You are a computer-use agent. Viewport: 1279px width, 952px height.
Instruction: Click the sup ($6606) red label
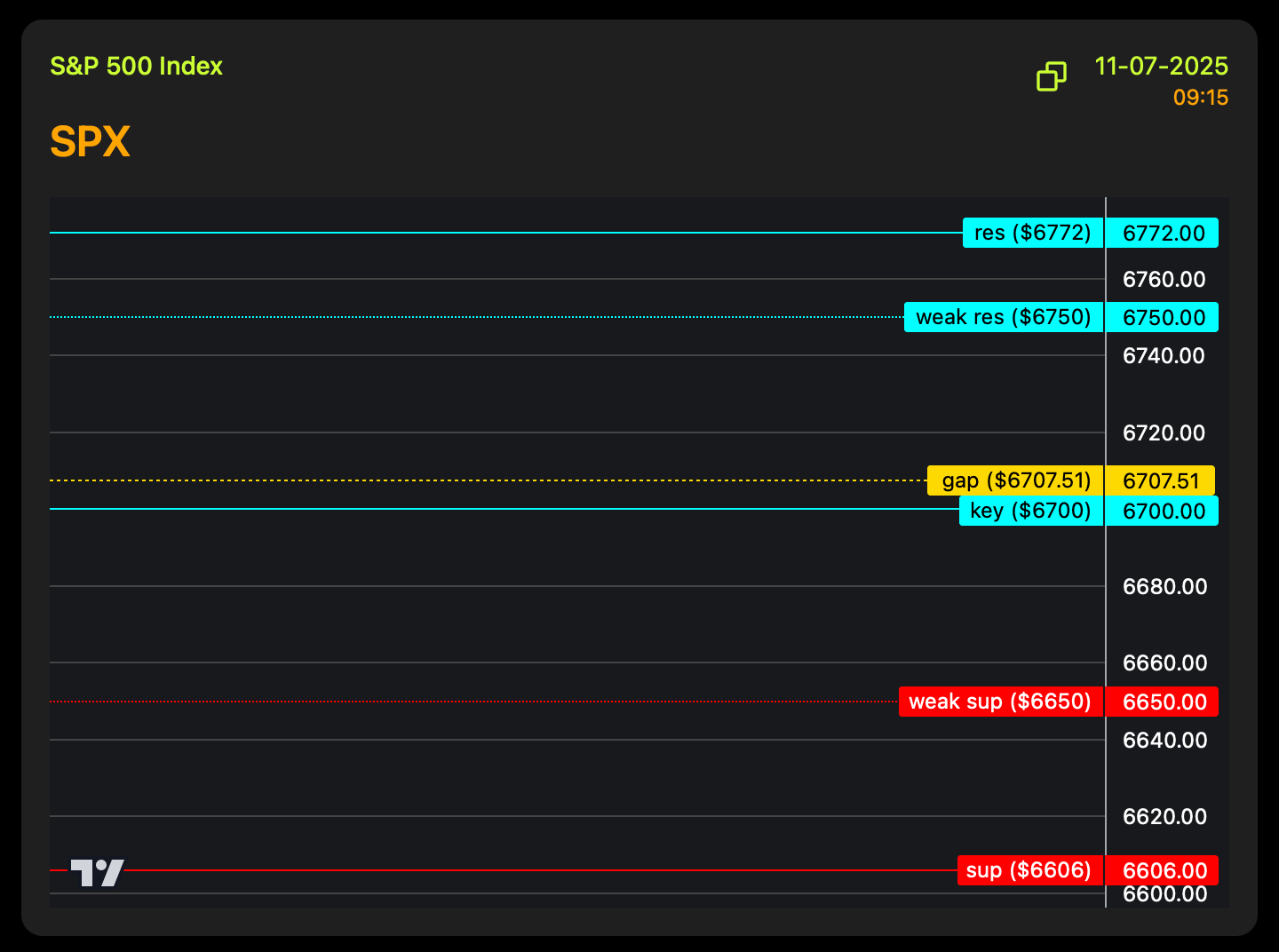(1029, 870)
